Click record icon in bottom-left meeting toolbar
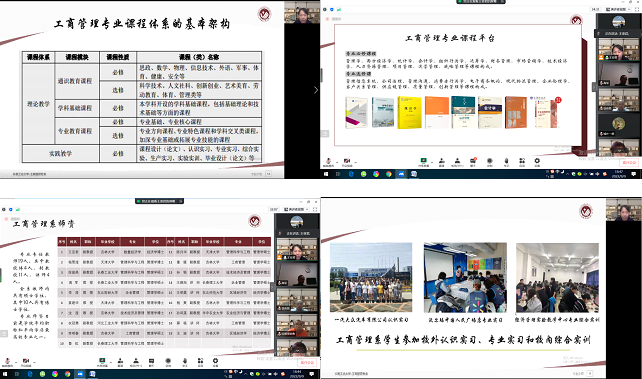Viewport: 642px width, 379px height. 168,361
